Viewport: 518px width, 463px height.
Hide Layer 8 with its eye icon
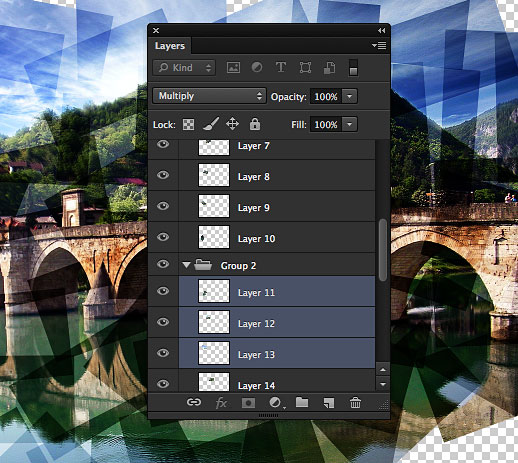pyautogui.click(x=163, y=175)
